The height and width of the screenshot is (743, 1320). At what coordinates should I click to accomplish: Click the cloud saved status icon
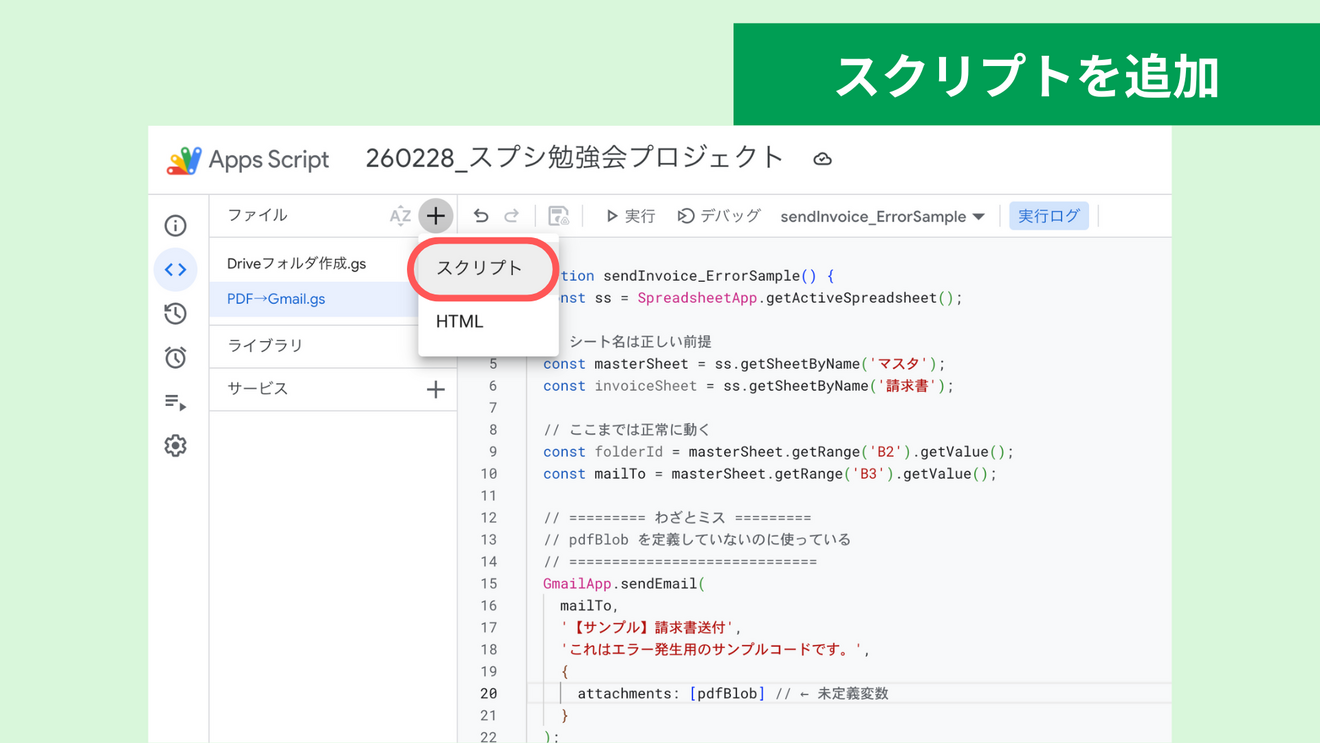pyautogui.click(x=822, y=159)
